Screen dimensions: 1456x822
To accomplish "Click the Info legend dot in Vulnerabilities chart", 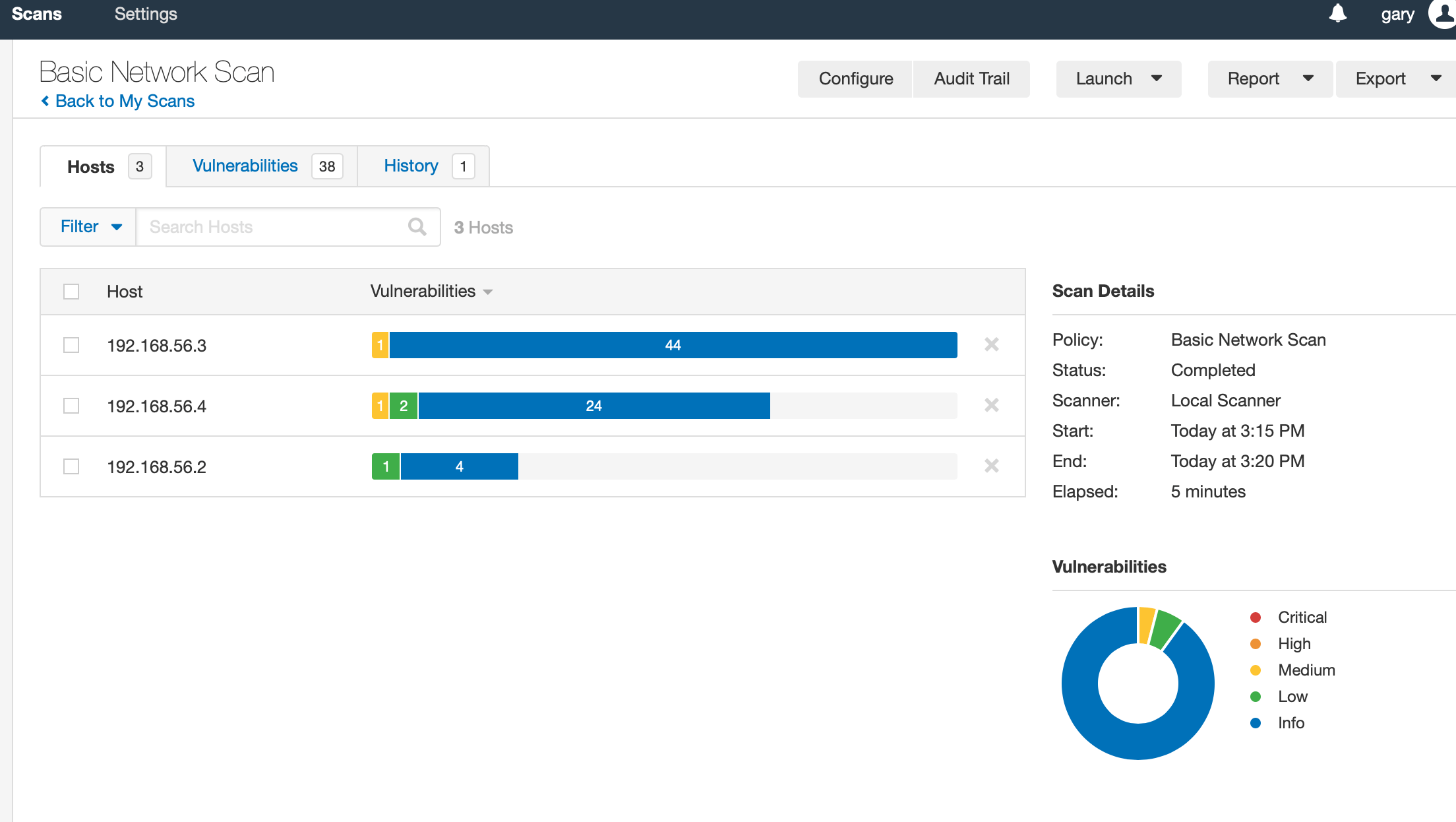I will click(x=1256, y=723).
